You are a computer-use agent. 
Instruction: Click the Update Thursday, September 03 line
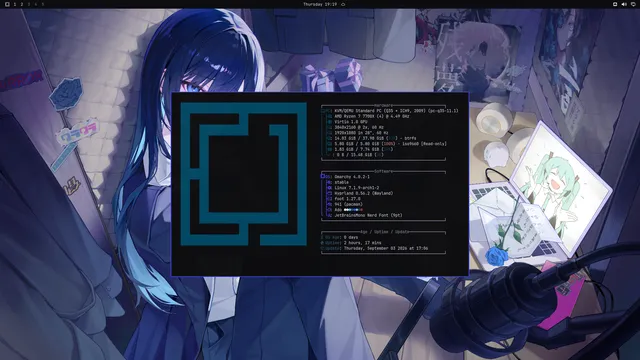pyautogui.click(x=374, y=248)
